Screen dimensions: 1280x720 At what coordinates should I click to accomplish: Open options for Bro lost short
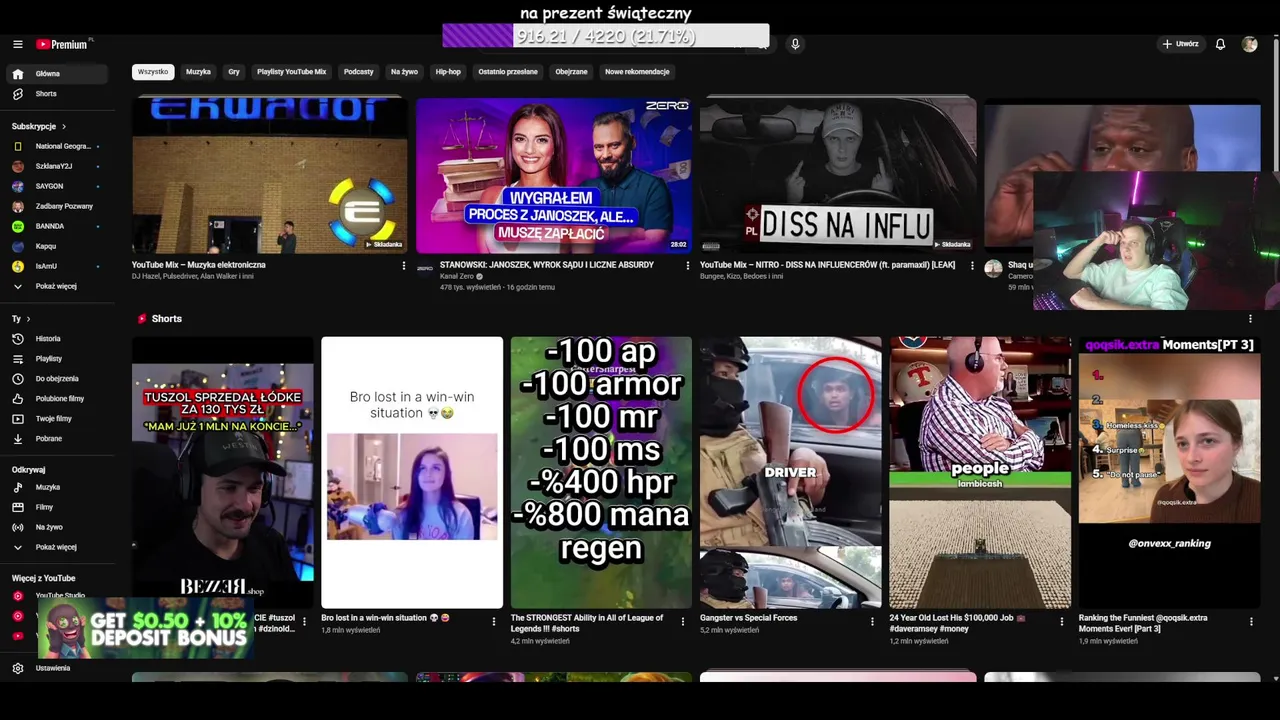pyautogui.click(x=494, y=621)
